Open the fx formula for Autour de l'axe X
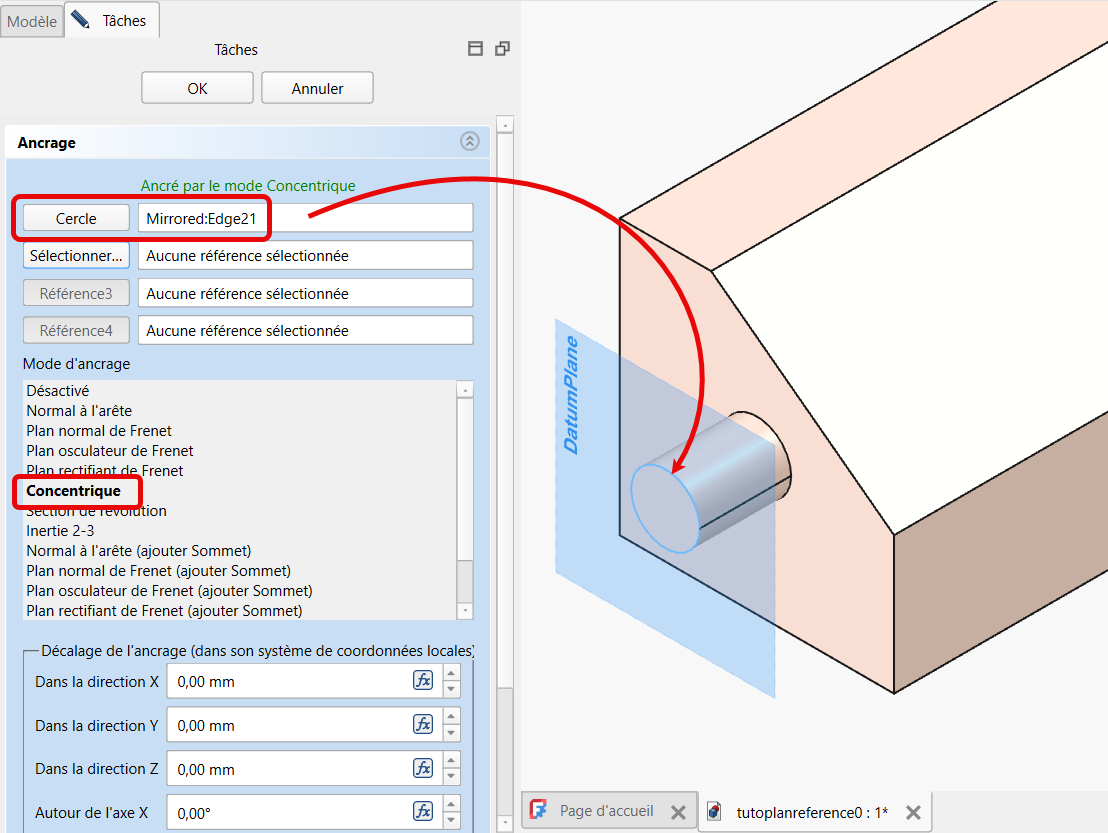The height and width of the screenshot is (833, 1108). pyautogui.click(x=423, y=811)
